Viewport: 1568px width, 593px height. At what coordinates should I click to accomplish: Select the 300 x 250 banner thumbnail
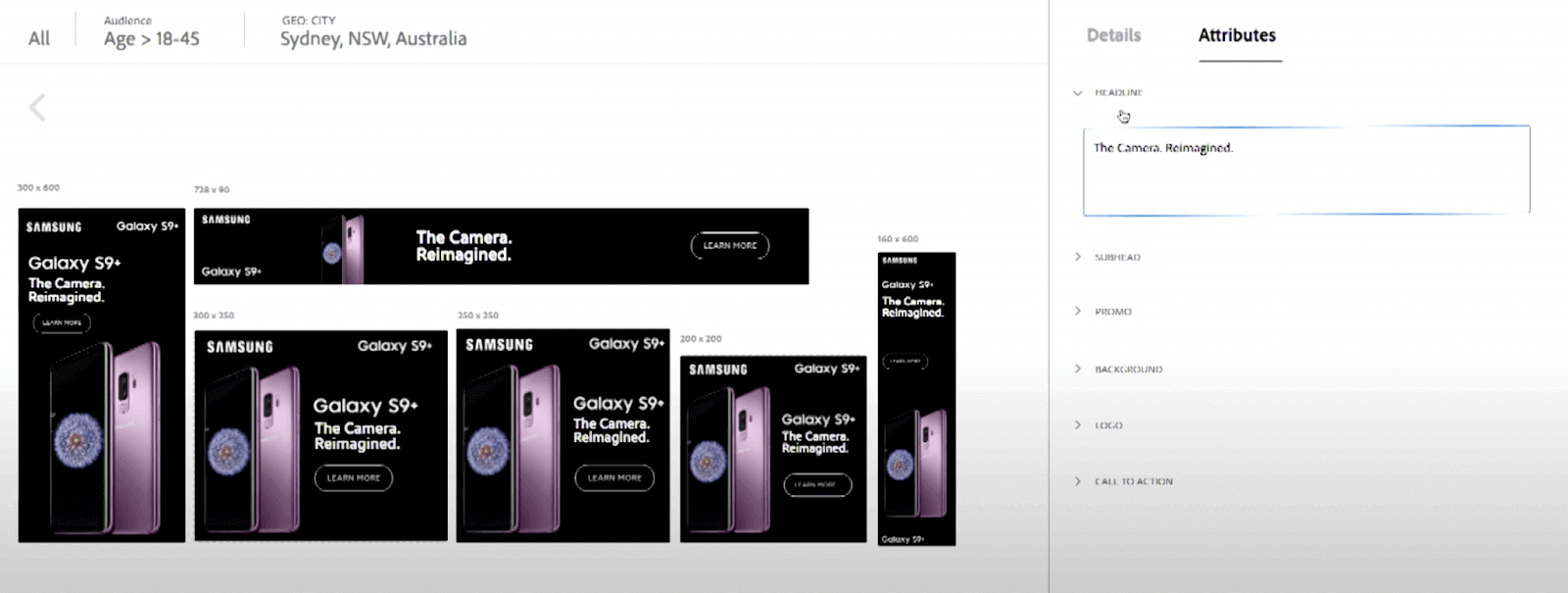pos(320,435)
